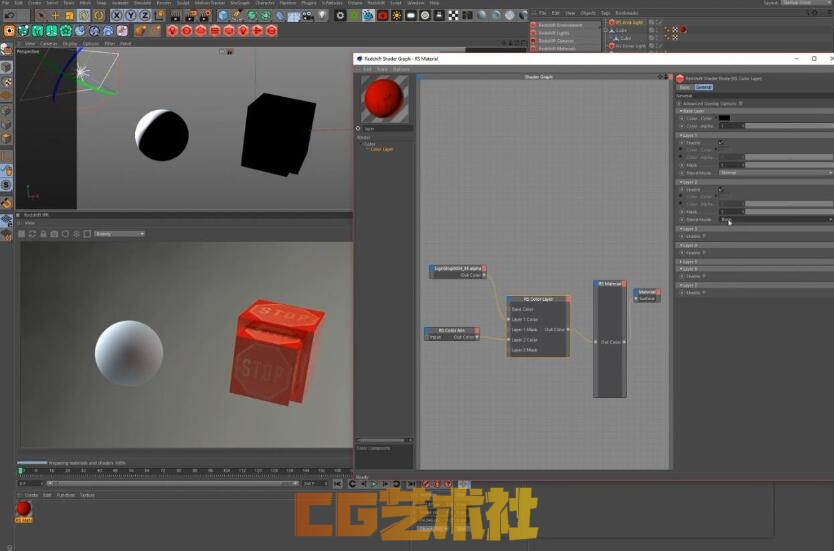The image size is (834, 551).
Task: Toggle Layer 1 Enable checkbox
Action: (x=721, y=143)
